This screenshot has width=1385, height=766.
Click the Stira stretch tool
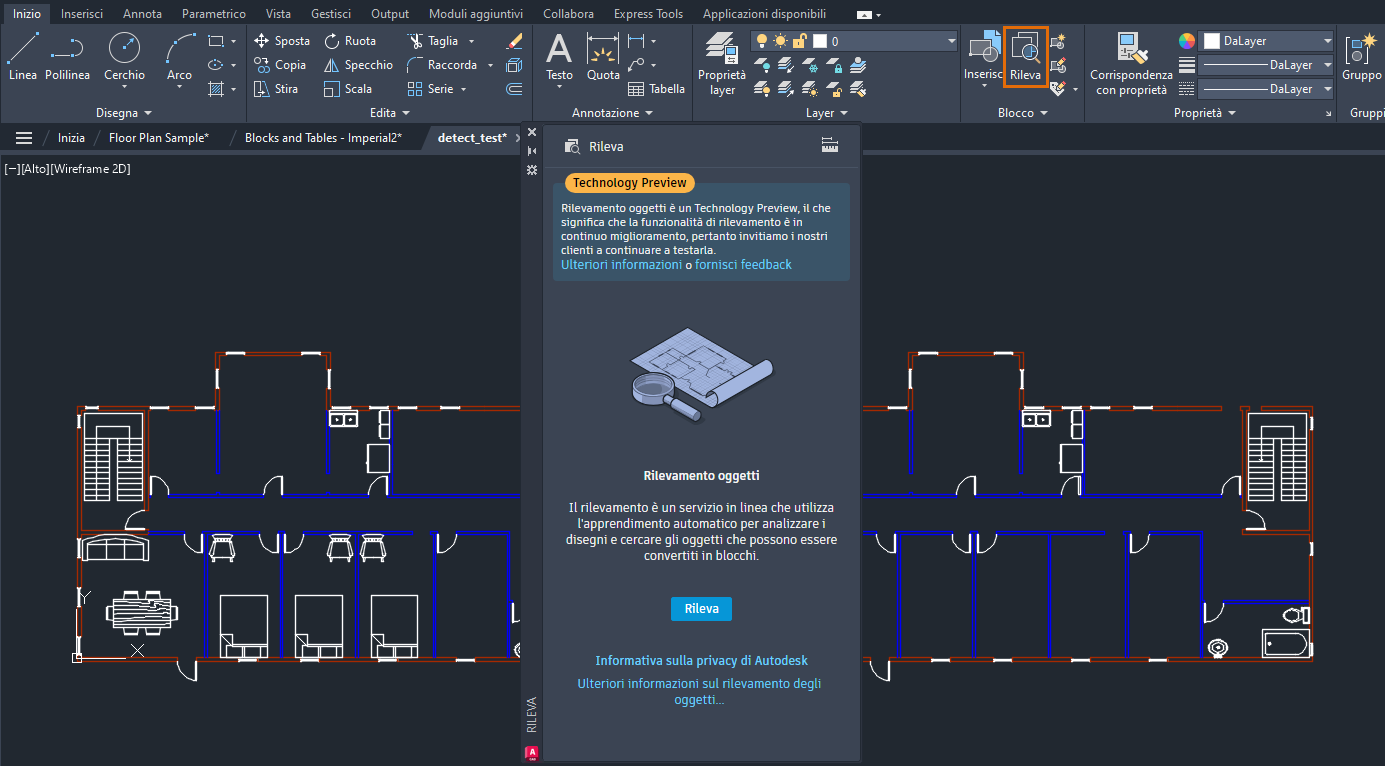tap(276, 89)
